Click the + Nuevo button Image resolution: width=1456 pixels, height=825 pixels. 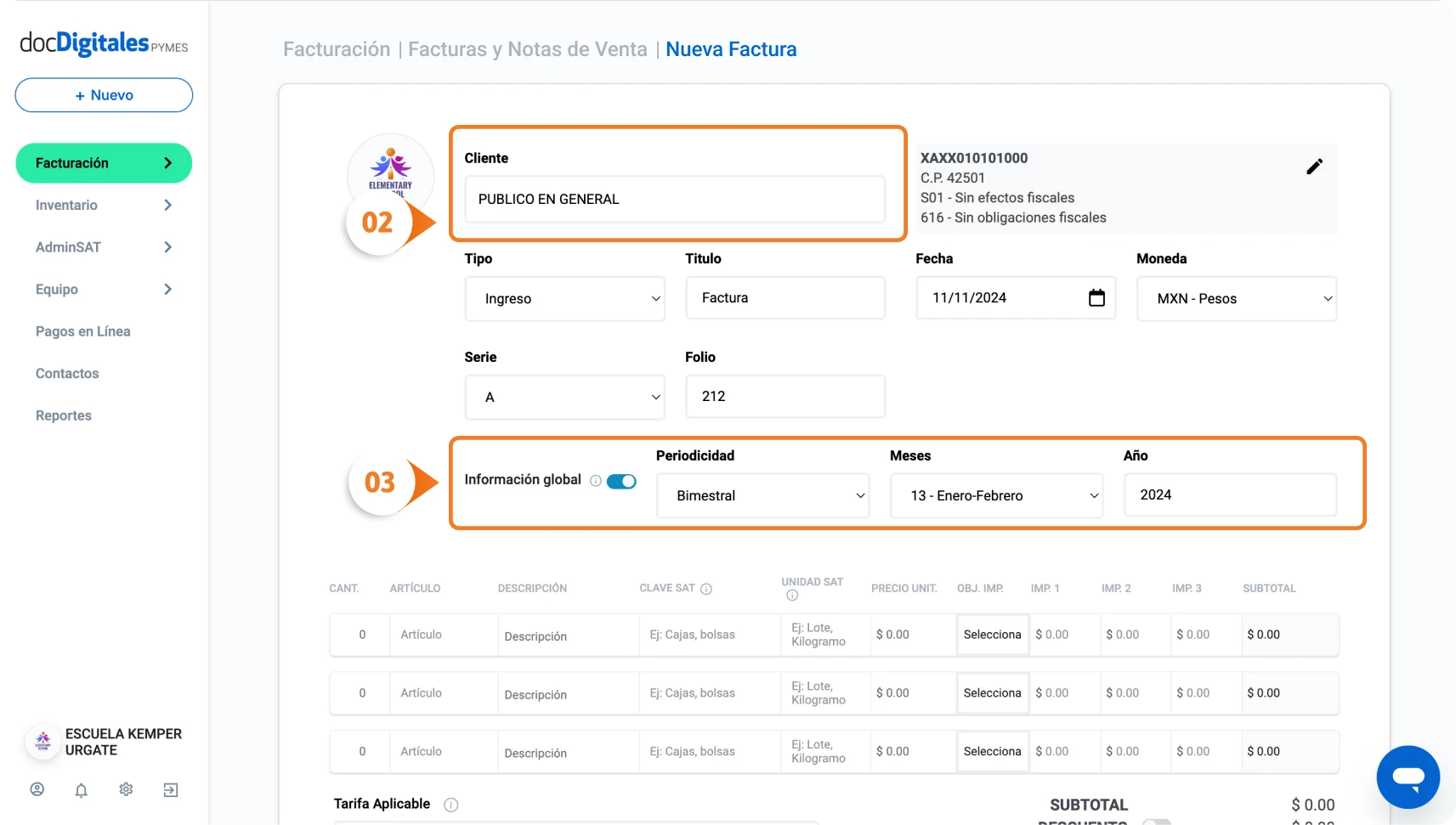coord(104,95)
